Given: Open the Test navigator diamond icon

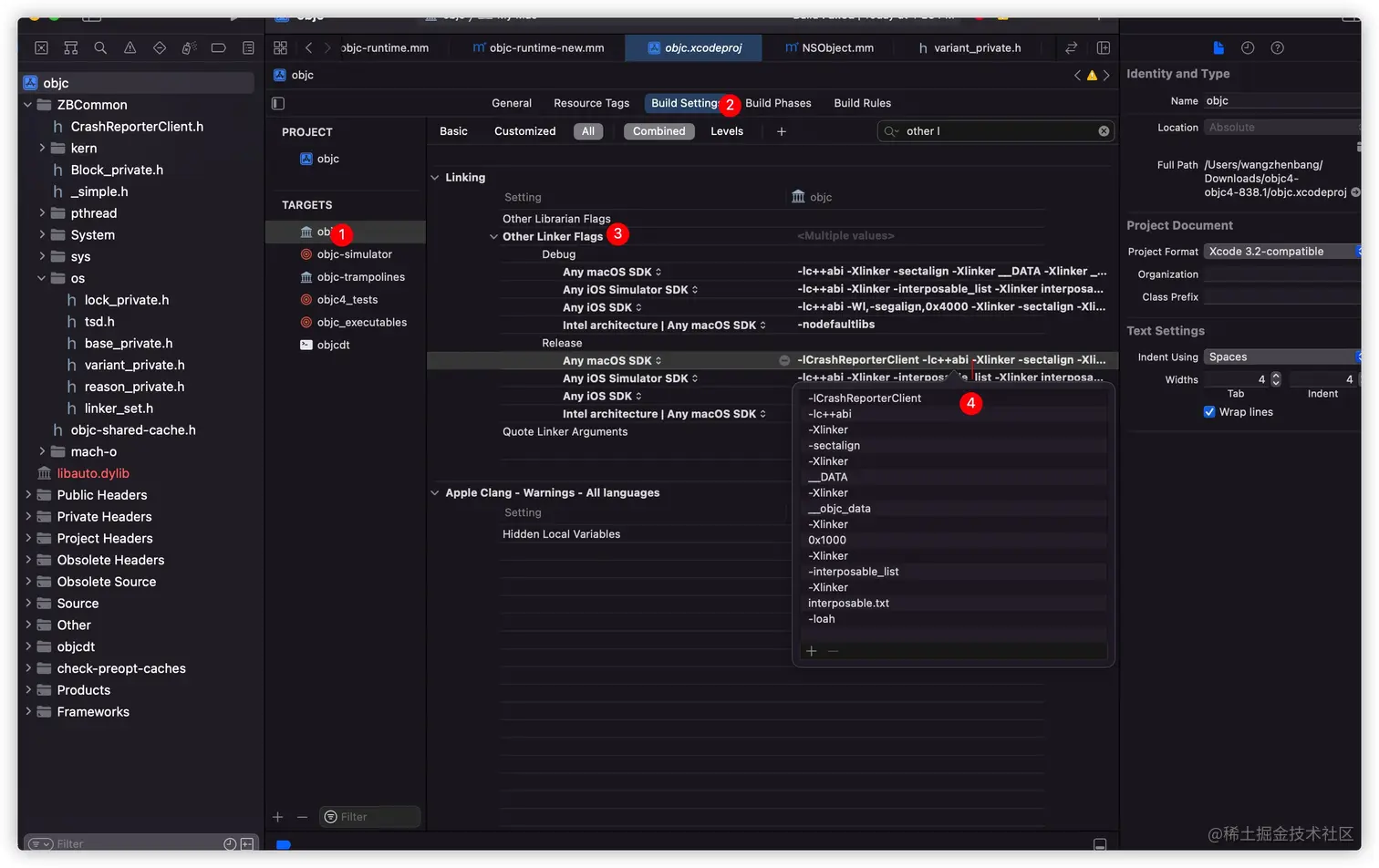Looking at the screenshot, I should point(160,47).
